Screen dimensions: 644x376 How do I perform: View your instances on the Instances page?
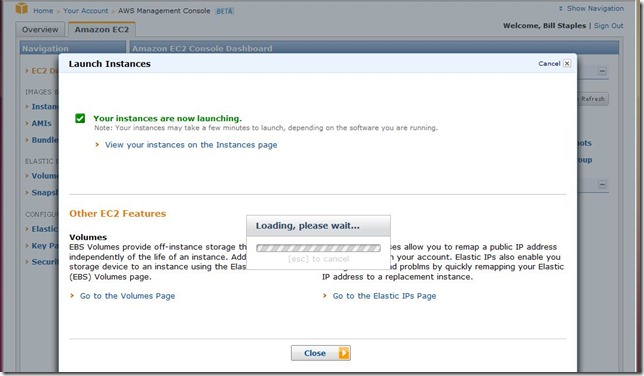(x=191, y=145)
